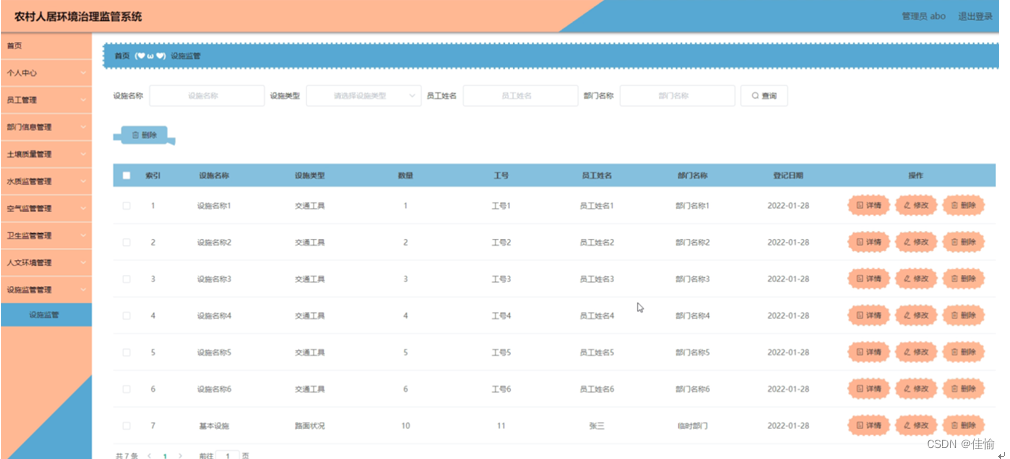Image resolution: width=1010 pixels, height=459 pixels.
Task: Click into the 员工姓名 search field
Action: [x=520, y=96]
